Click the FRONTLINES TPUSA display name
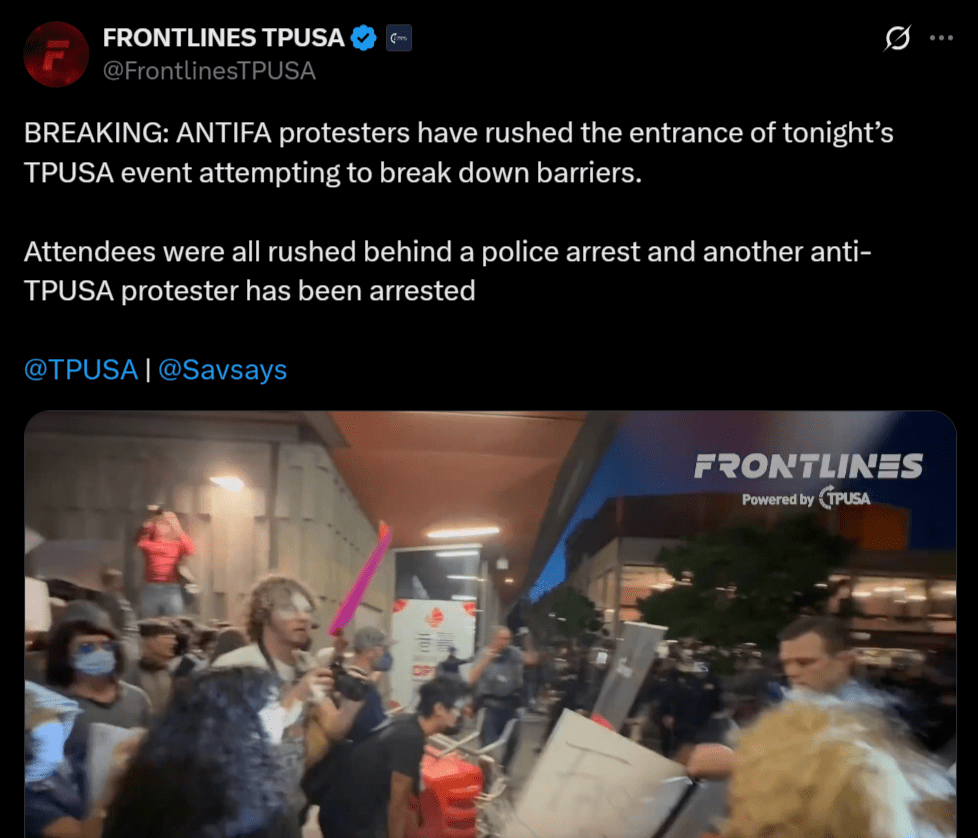This screenshot has width=978, height=838. pyautogui.click(x=223, y=38)
